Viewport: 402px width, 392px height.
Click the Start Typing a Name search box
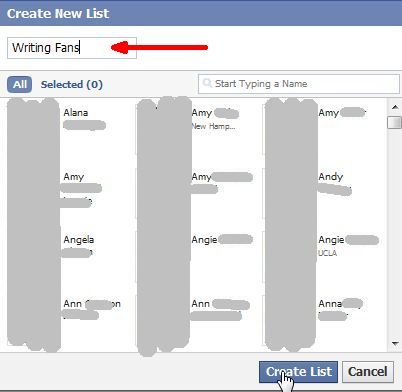pyautogui.click(x=299, y=84)
